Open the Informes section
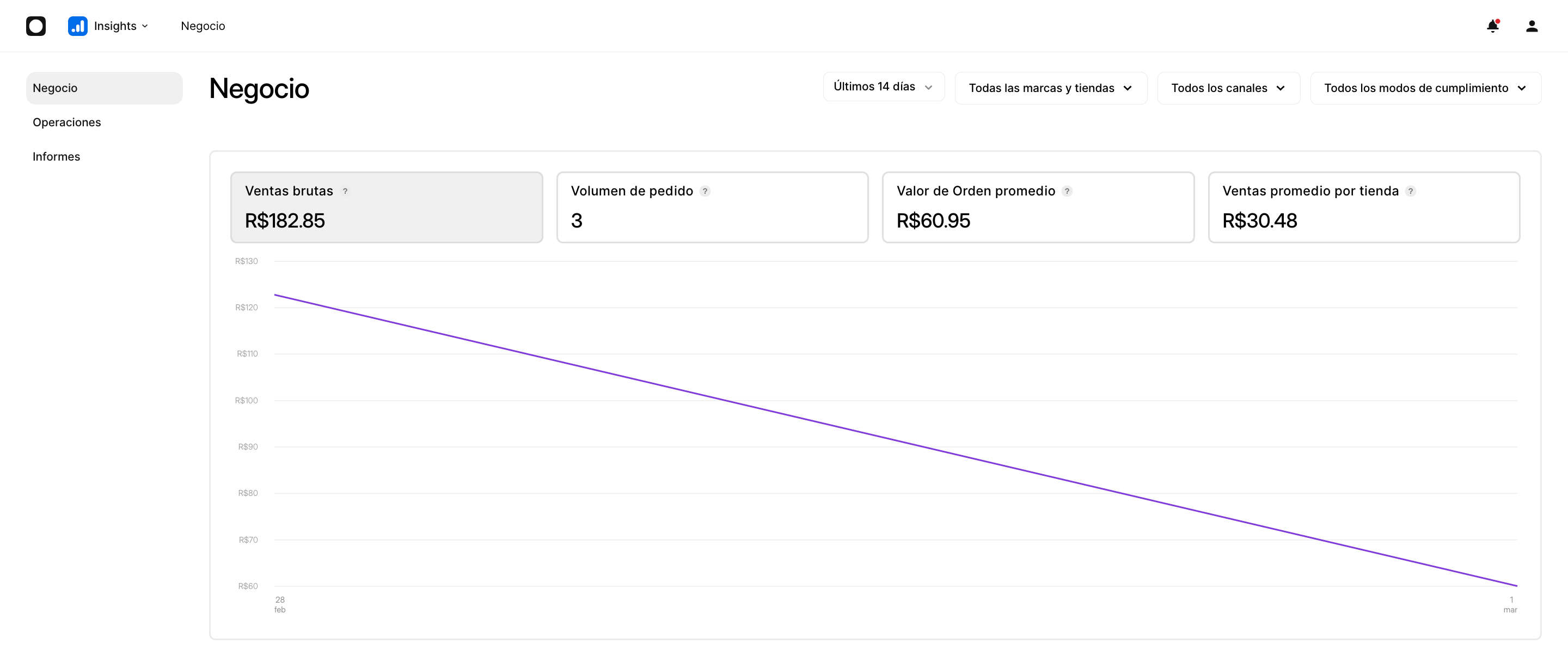This screenshot has height=650, width=1568. 56,156
